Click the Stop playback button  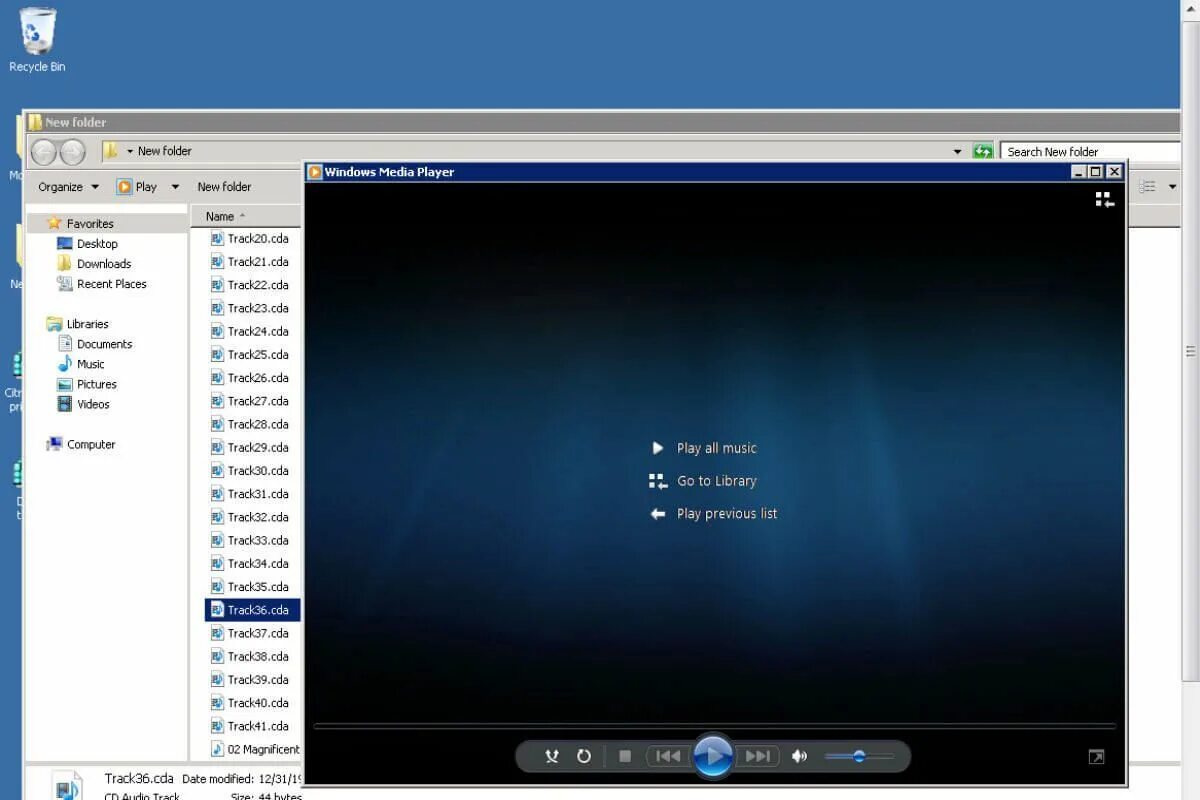pyautogui.click(x=625, y=756)
